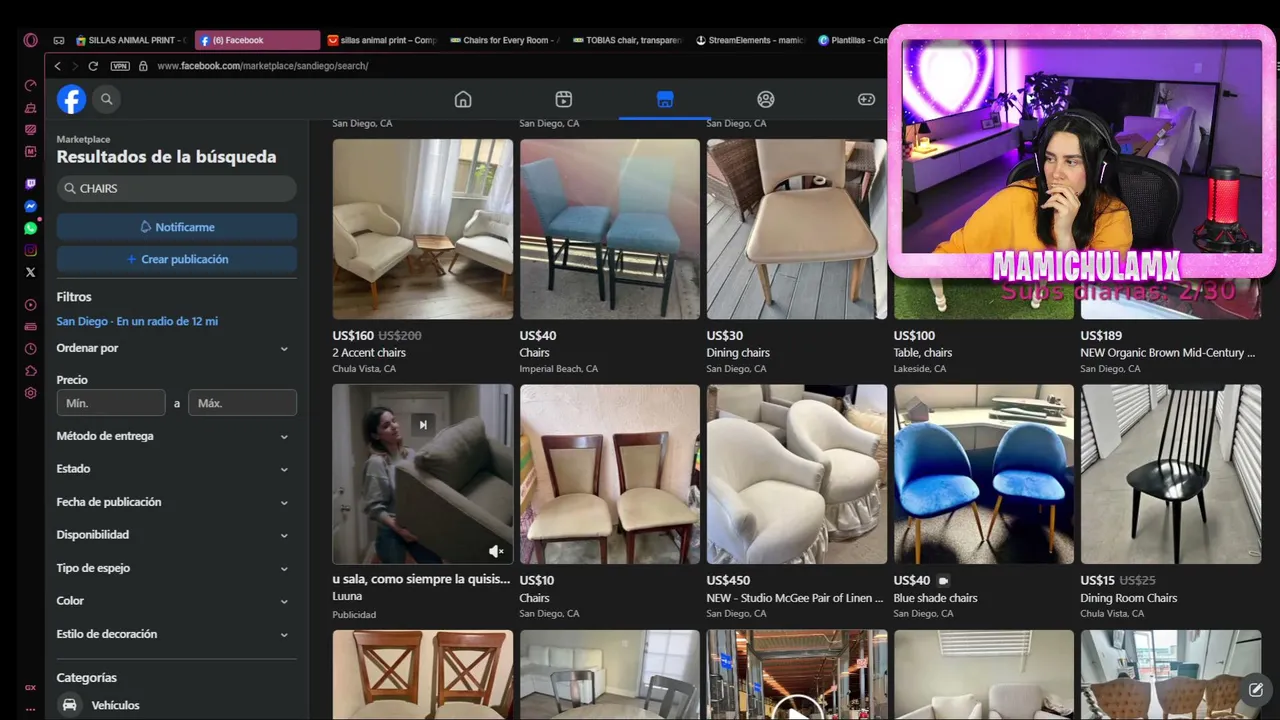Open the US$10 Chairs listing photo
Image resolution: width=1280 pixels, height=720 pixels.
click(610, 474)
